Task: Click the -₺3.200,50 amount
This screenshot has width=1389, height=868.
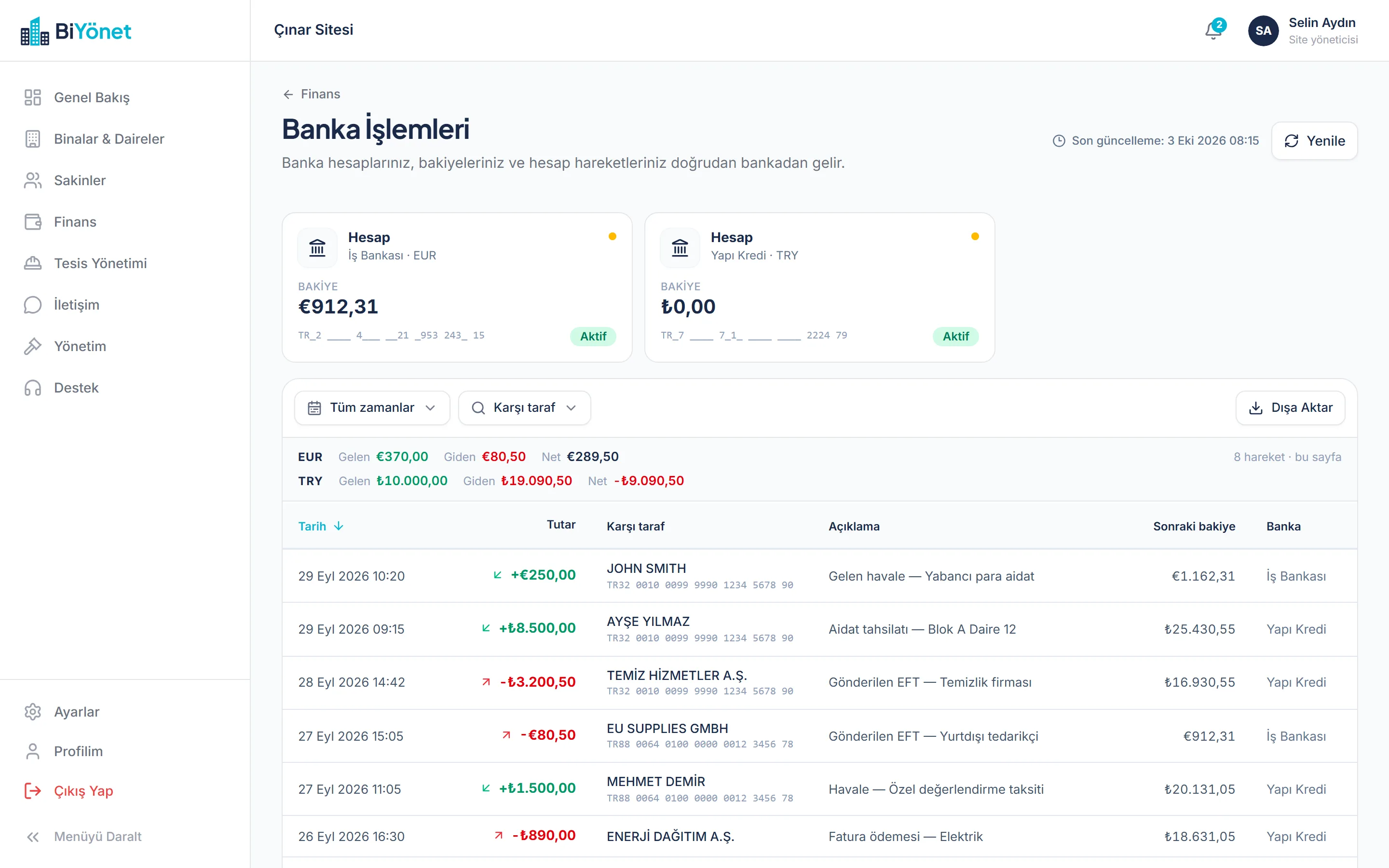Action: point(537,682)
